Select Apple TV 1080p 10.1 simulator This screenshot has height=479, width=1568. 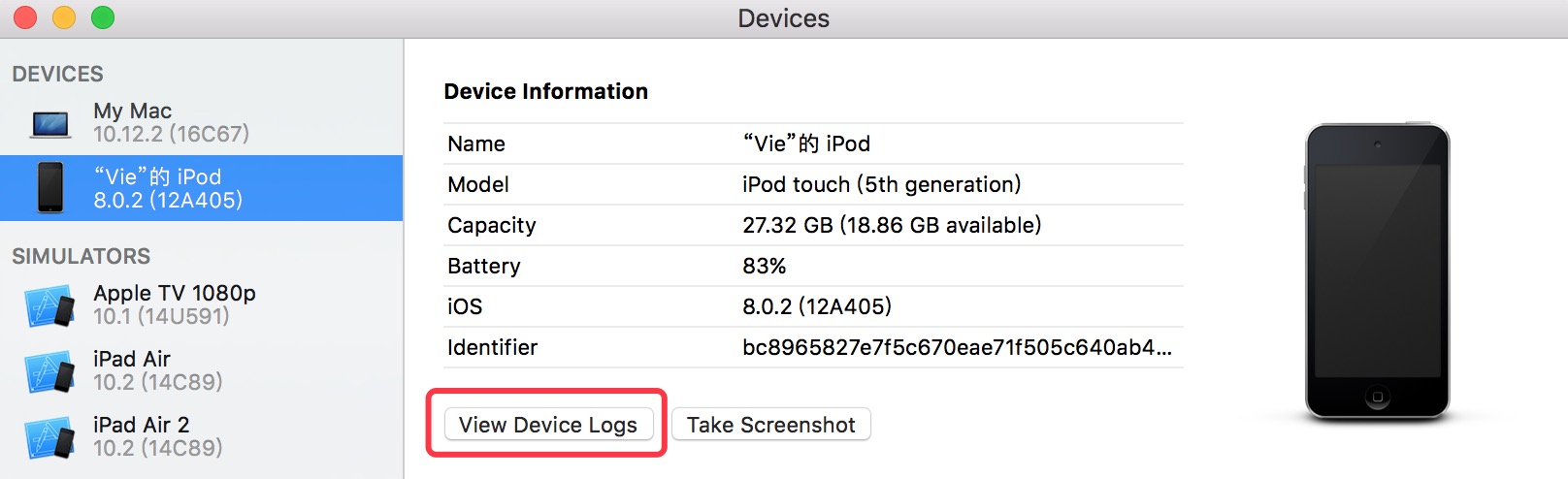pos(201,304)
